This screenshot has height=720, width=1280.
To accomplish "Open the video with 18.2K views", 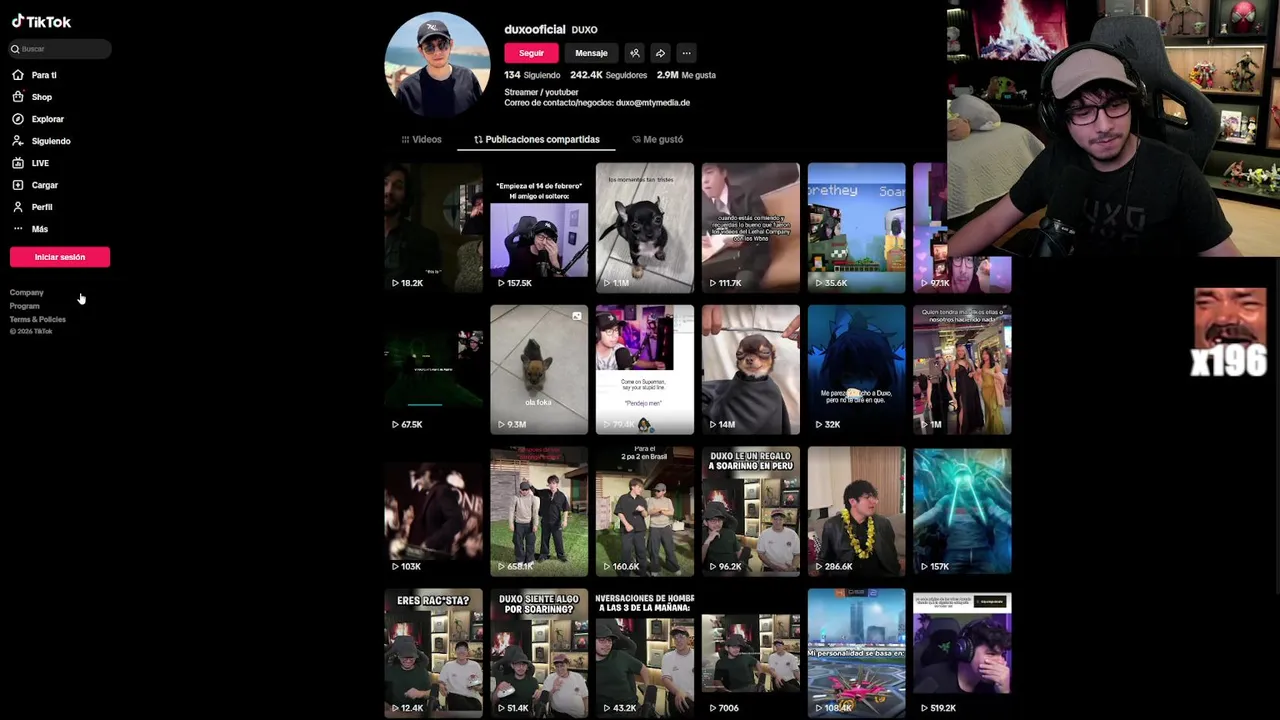I will click(433, 227).
